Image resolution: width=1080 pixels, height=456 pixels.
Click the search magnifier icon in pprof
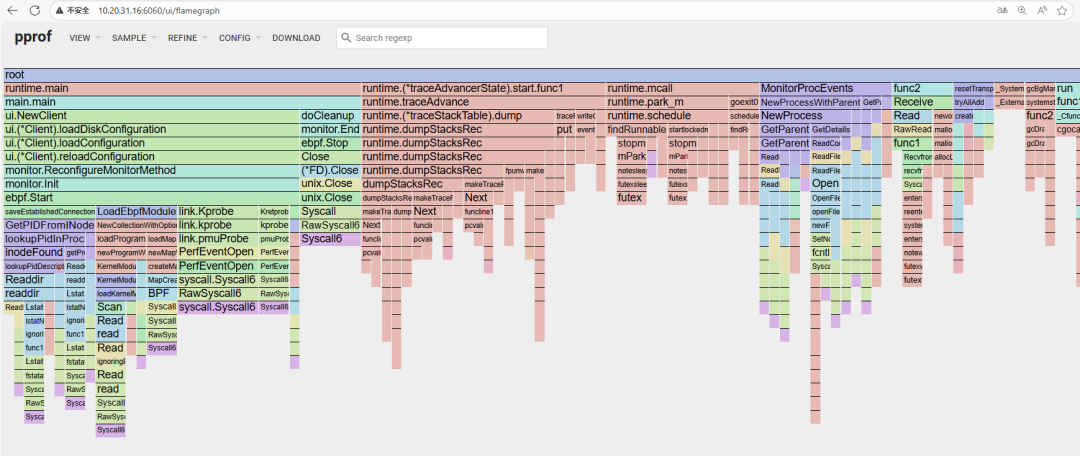(345, 38)
